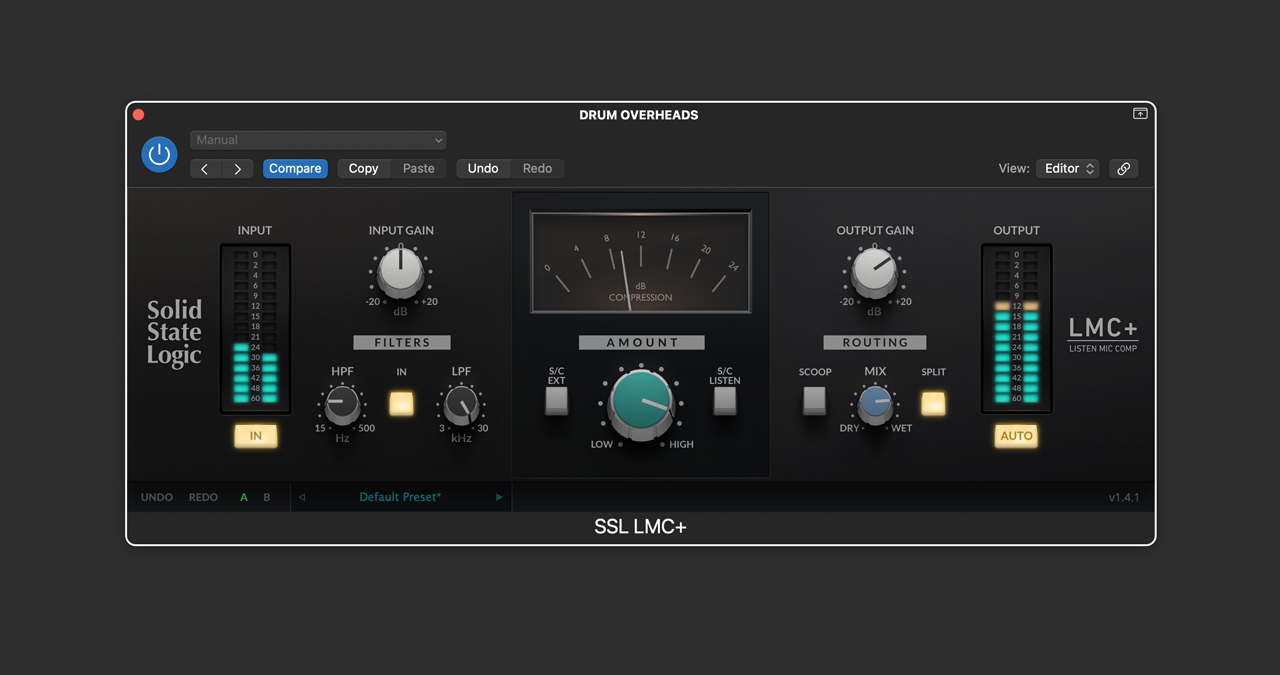Click REDO in the plugin bottom bar
The height and width of the screenshot is (675, 1280).
click(x=203, y=497)
